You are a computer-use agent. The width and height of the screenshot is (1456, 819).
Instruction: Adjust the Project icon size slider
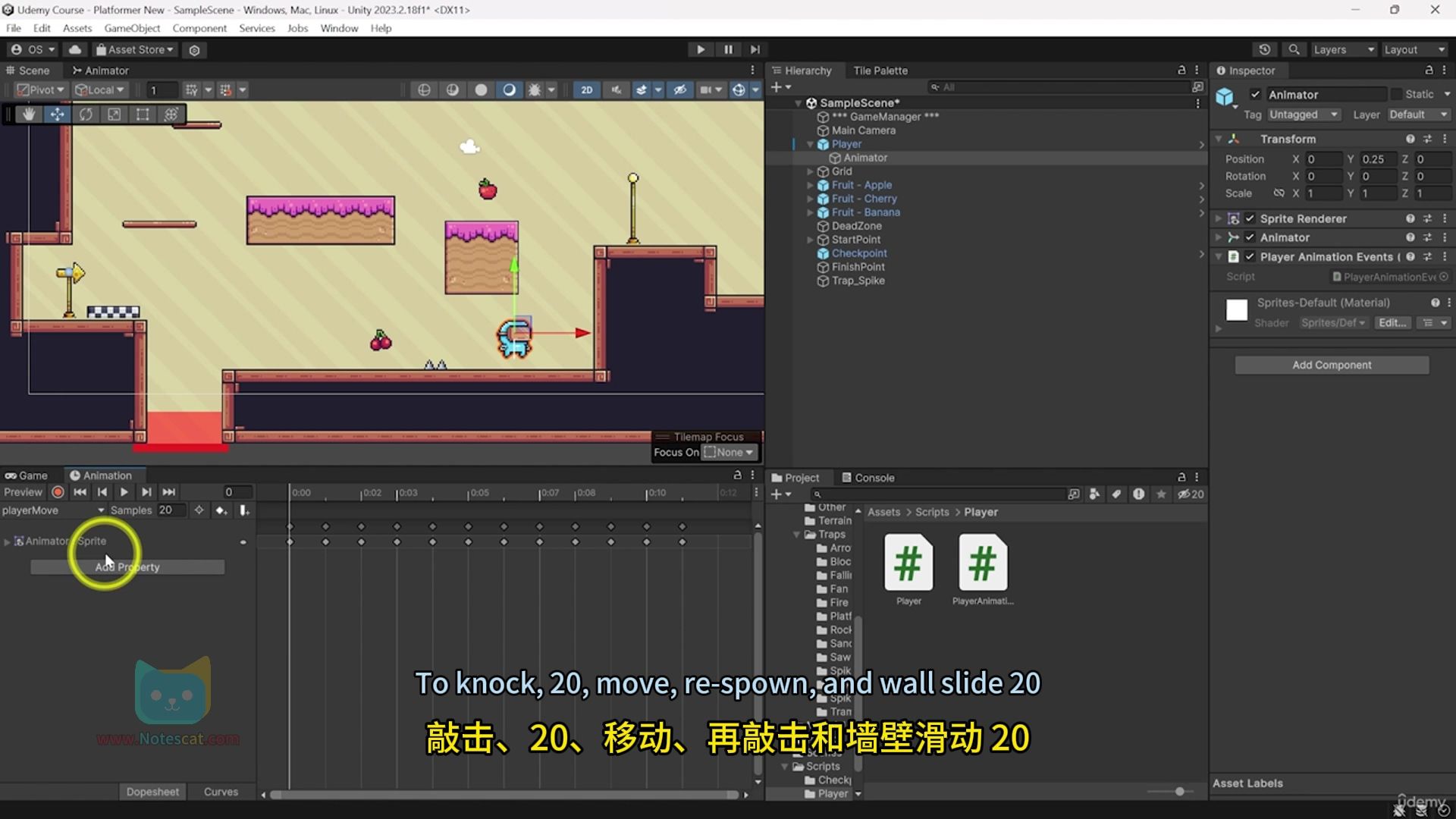tap(1179, 791)
